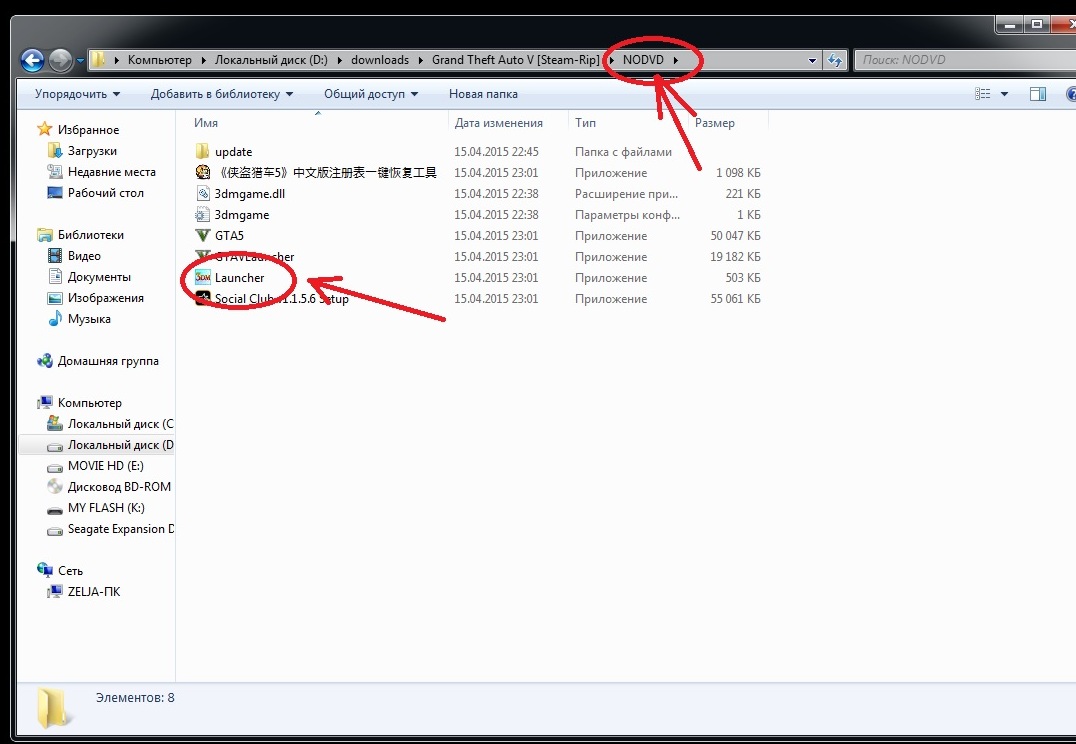Click the folder icon in address bar

point(98,60)
